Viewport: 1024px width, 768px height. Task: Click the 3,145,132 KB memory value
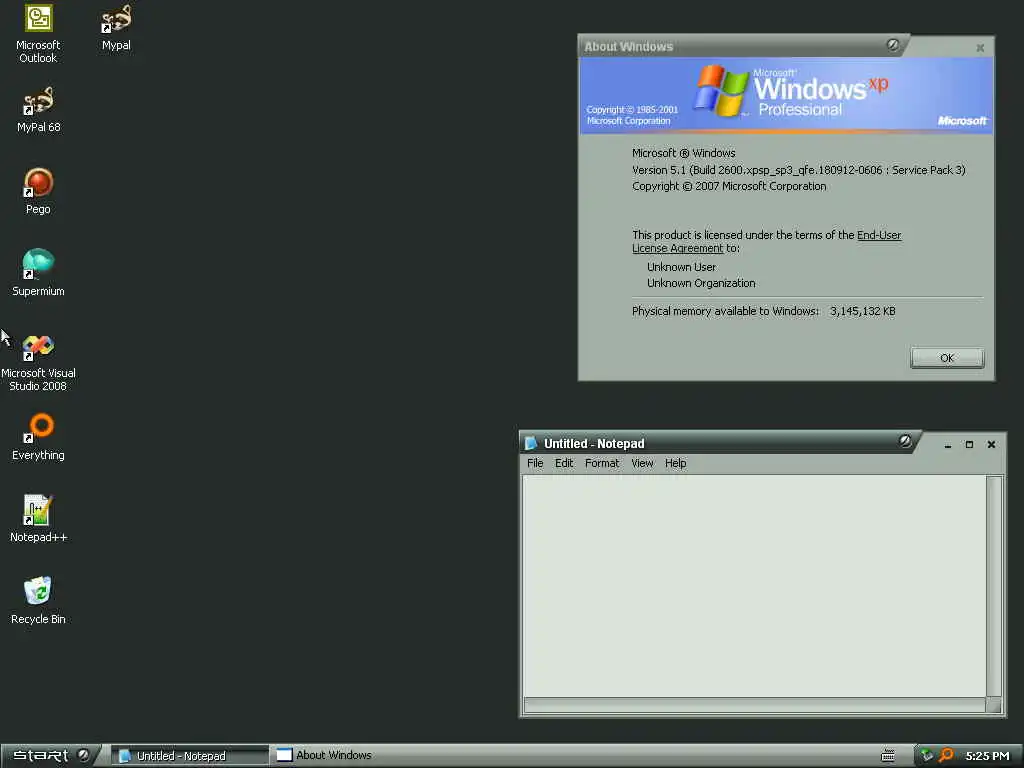(x=862, y=312)
